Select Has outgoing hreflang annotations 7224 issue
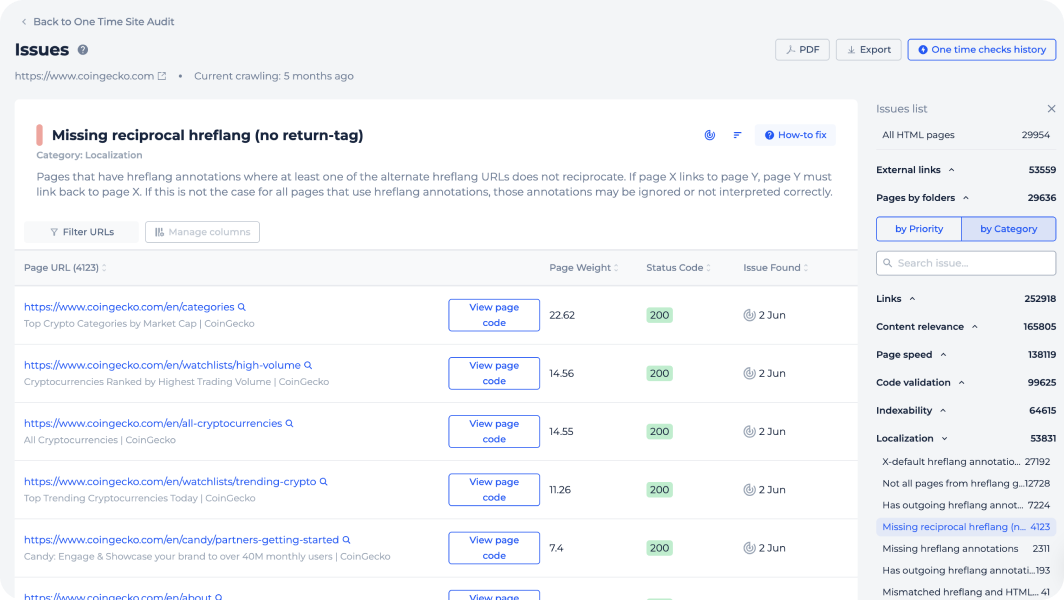Image resolution: width=1064 pixels, height=600 pixels. 966,505
